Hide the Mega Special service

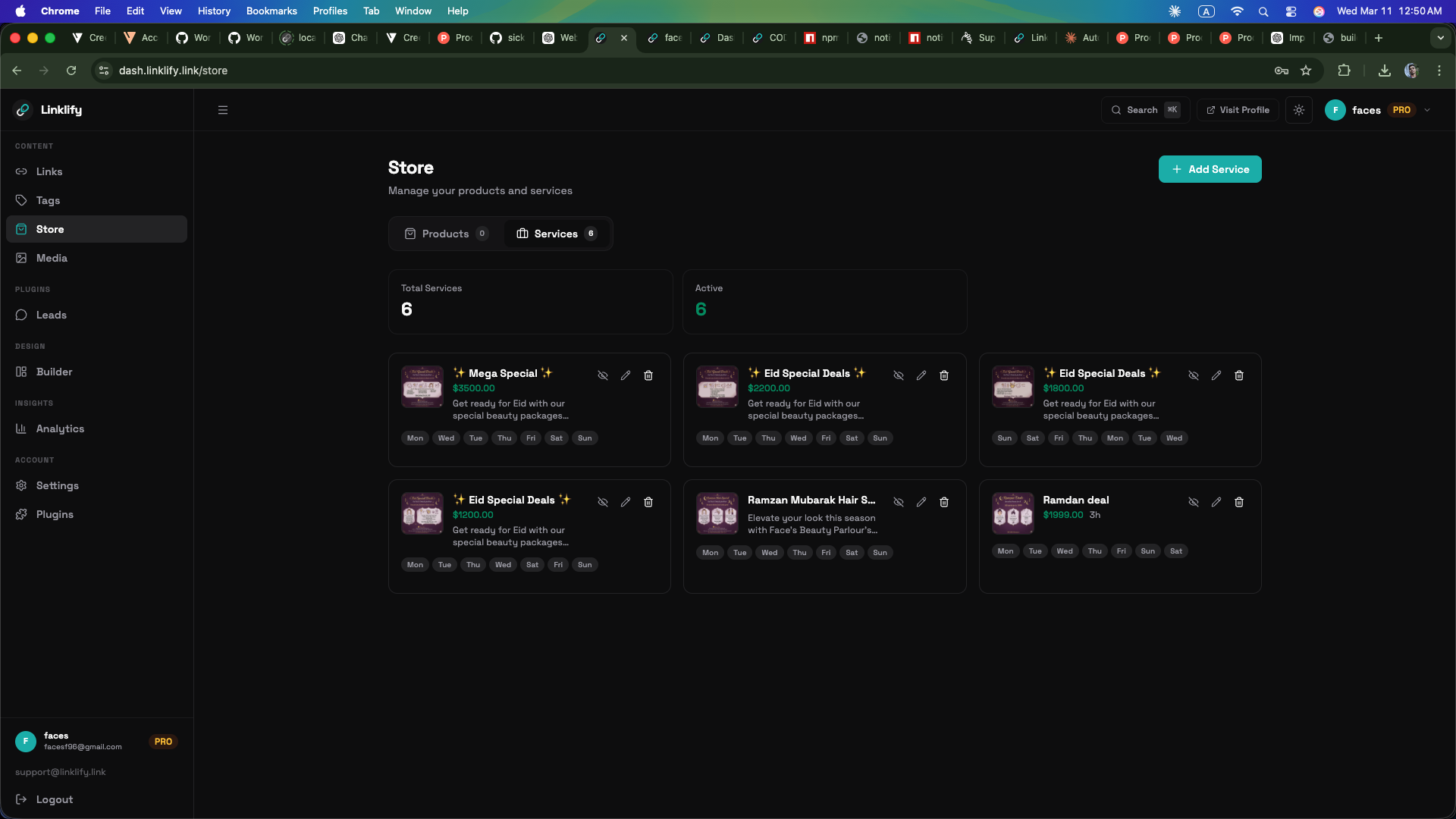point(603,375)
